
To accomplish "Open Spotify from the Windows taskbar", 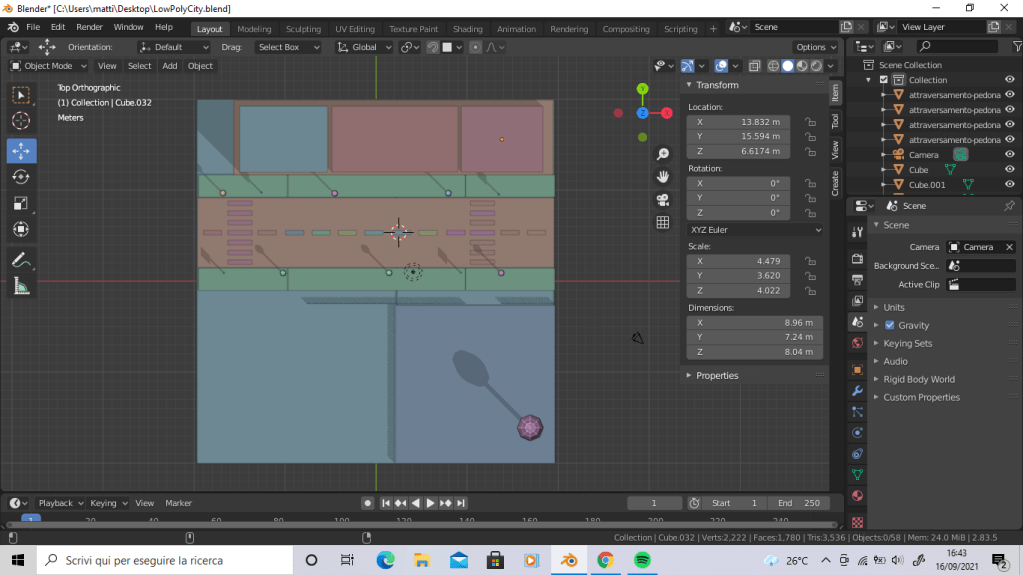I will (x=642, y=560).
